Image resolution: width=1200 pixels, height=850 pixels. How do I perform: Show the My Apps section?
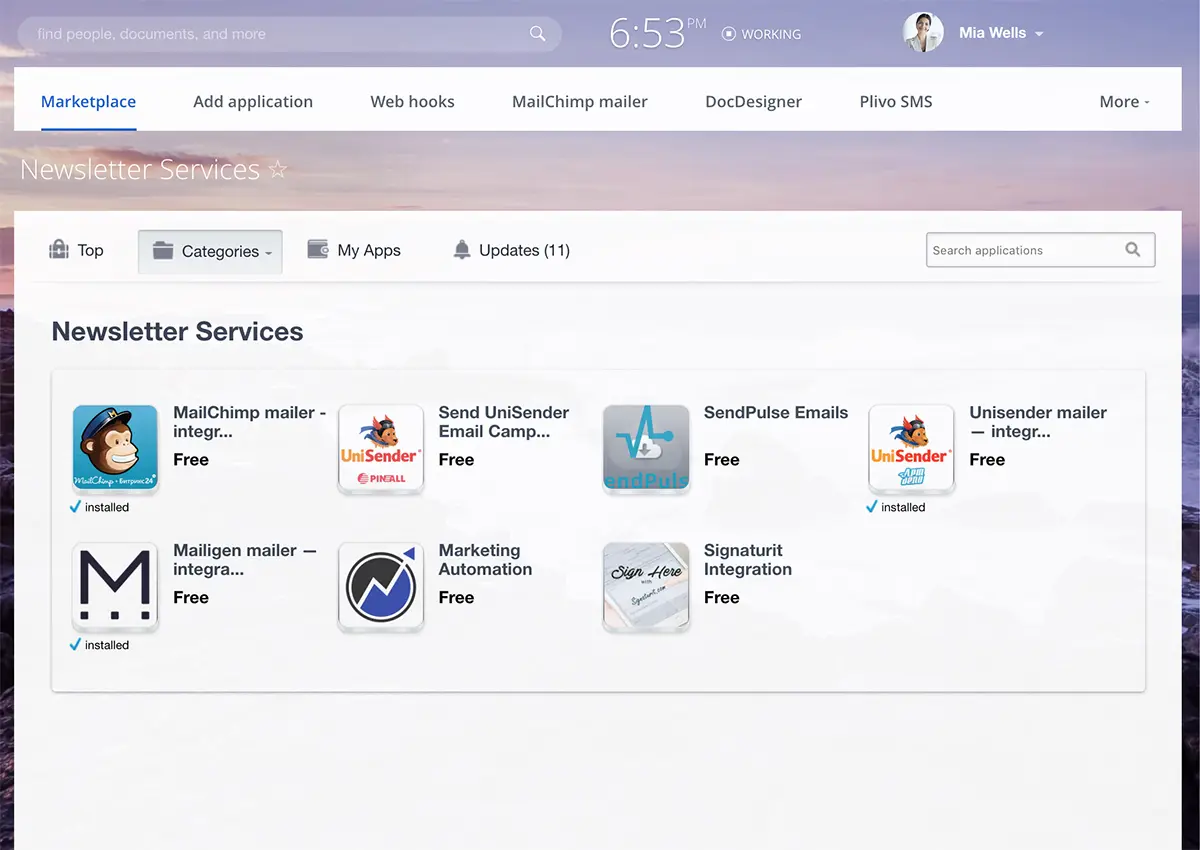click(355, 251)
